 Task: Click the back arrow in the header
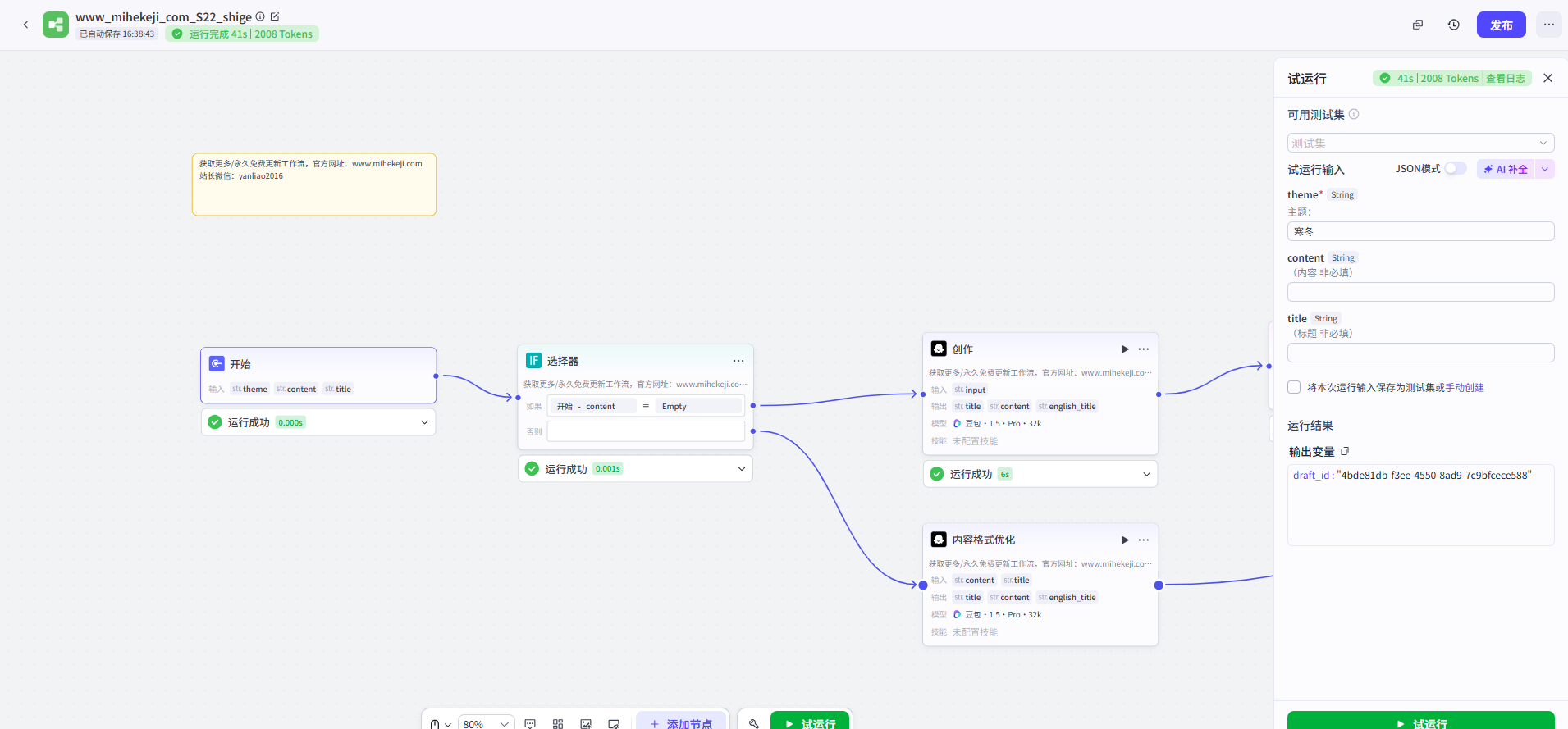pos(25,25)
